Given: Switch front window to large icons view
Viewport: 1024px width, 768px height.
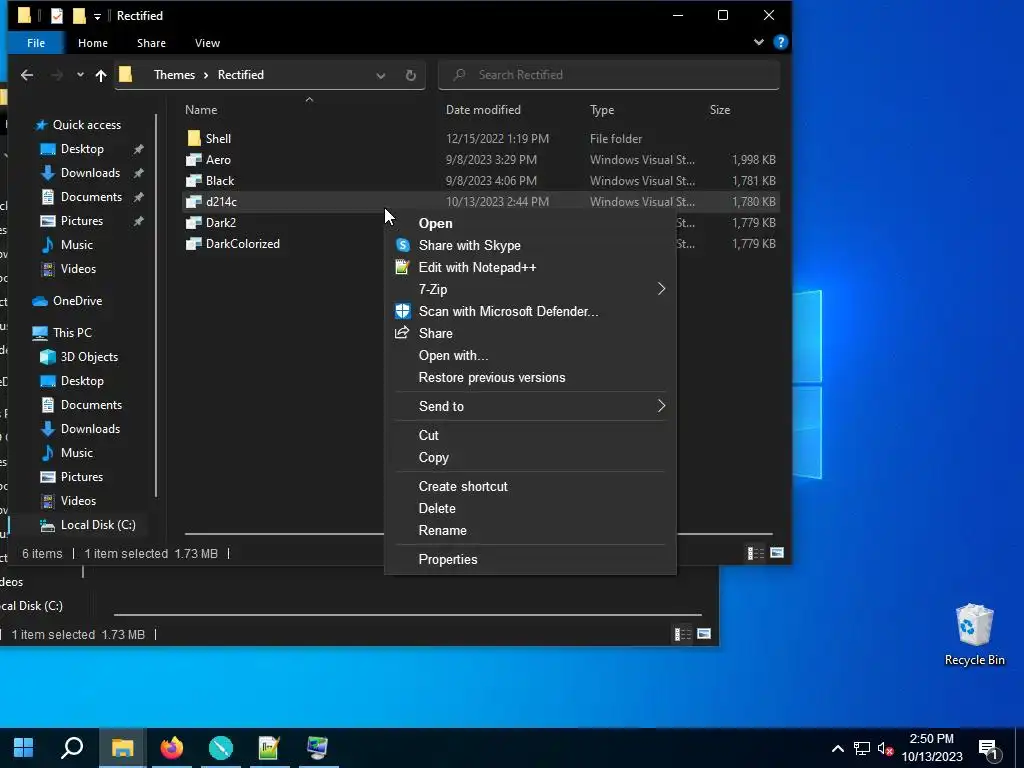Looking at the screenshot, I should point(777,553).
